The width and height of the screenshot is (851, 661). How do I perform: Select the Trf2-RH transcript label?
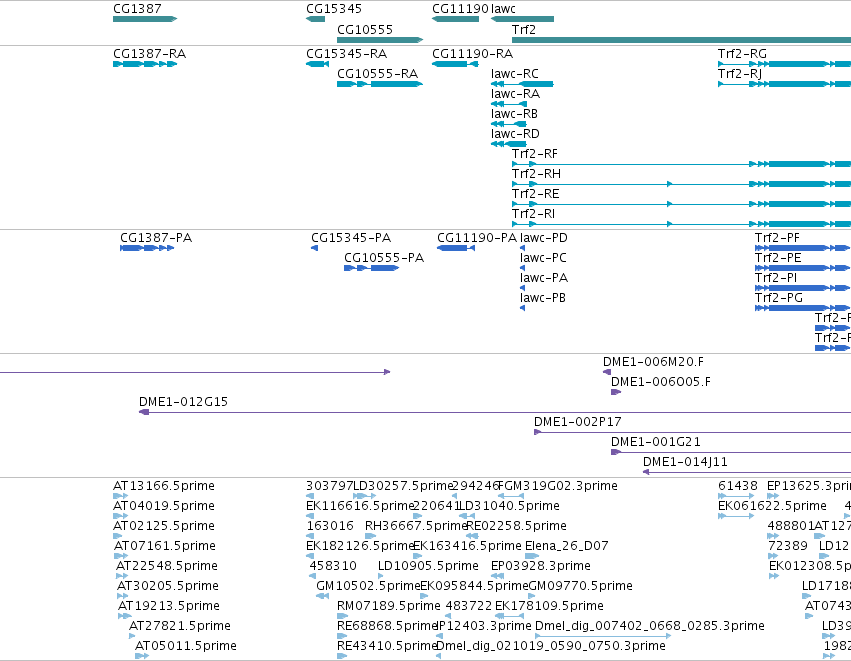(536, 174)
